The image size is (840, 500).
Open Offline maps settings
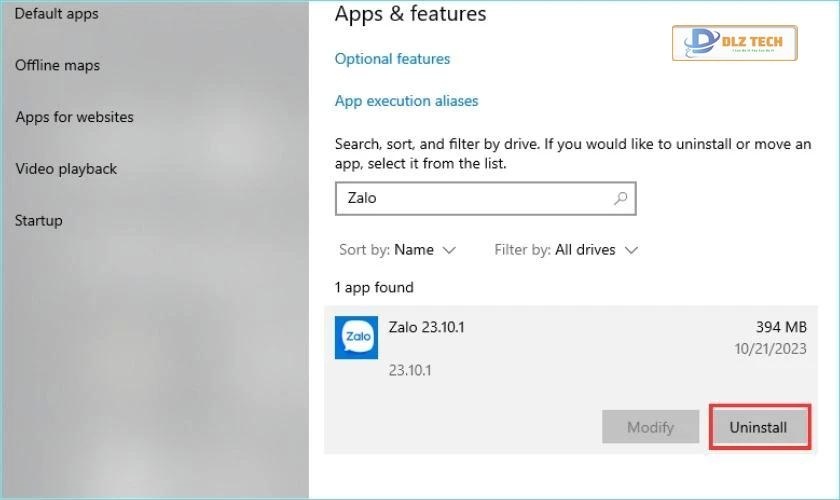pyautogui.click(x=57, y=65)
